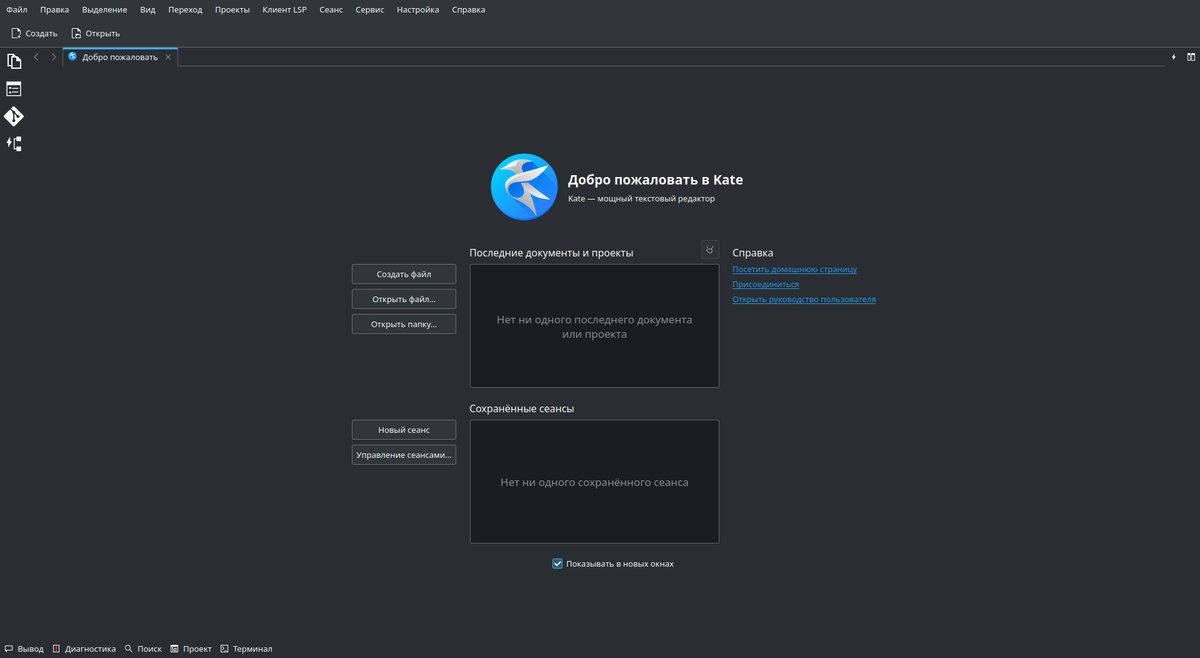The height and width of the screenshot is (658, 1200).
Task: Open the LSP symbol outline panel
Action: (x=14, y=144)
